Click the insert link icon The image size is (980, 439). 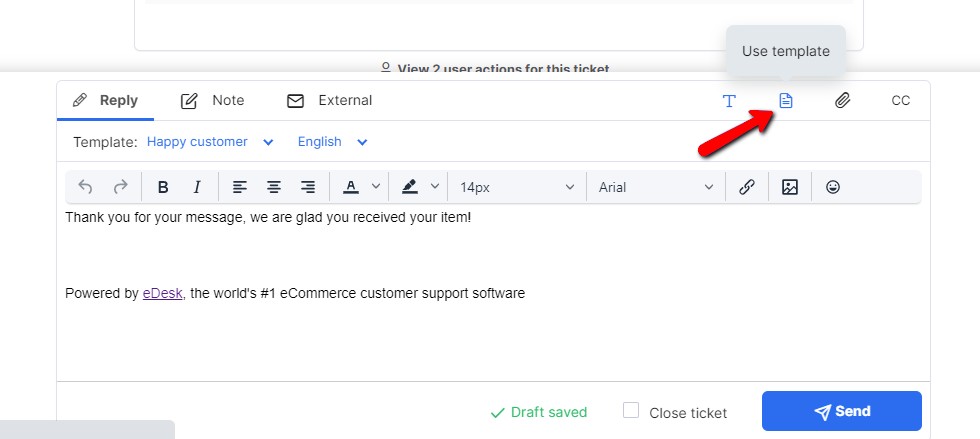tap(746, 187)
